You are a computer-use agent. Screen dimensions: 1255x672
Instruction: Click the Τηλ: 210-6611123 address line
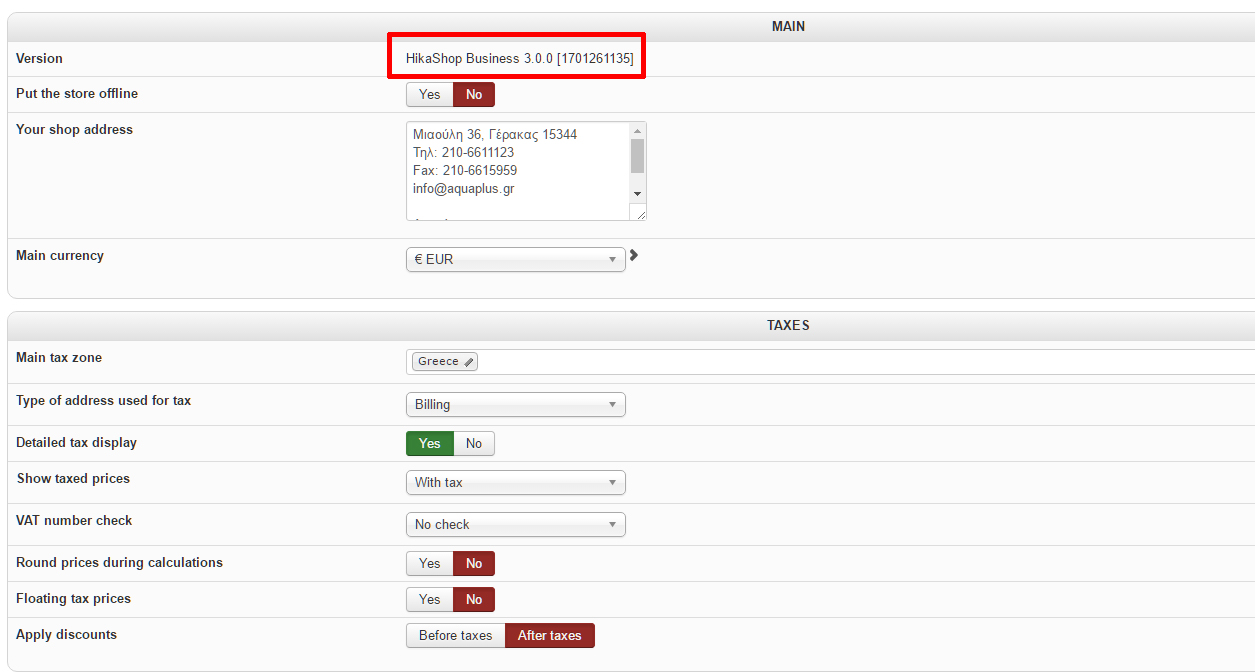click(x=463, y=152)
